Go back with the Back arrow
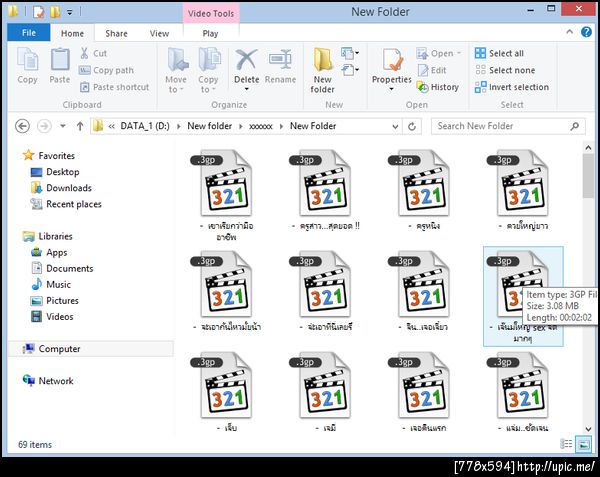 pos(22,126)
